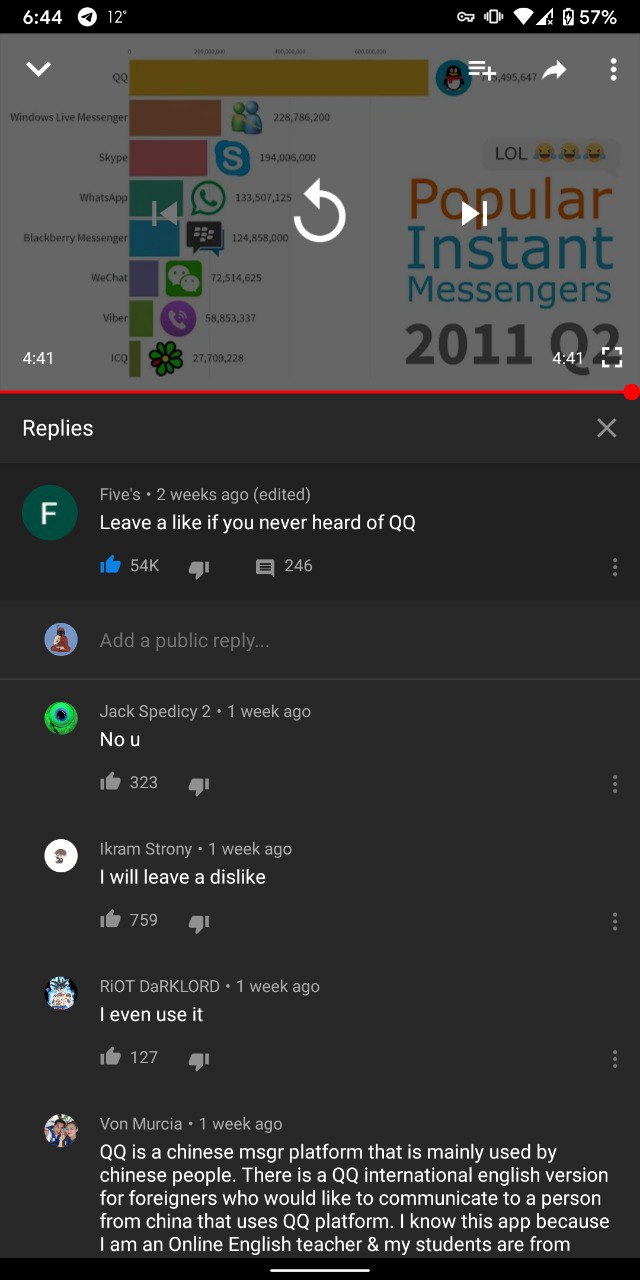The image size is (640, 1280).
Task: Add video to playlist icon
Action: click(482, 69)
